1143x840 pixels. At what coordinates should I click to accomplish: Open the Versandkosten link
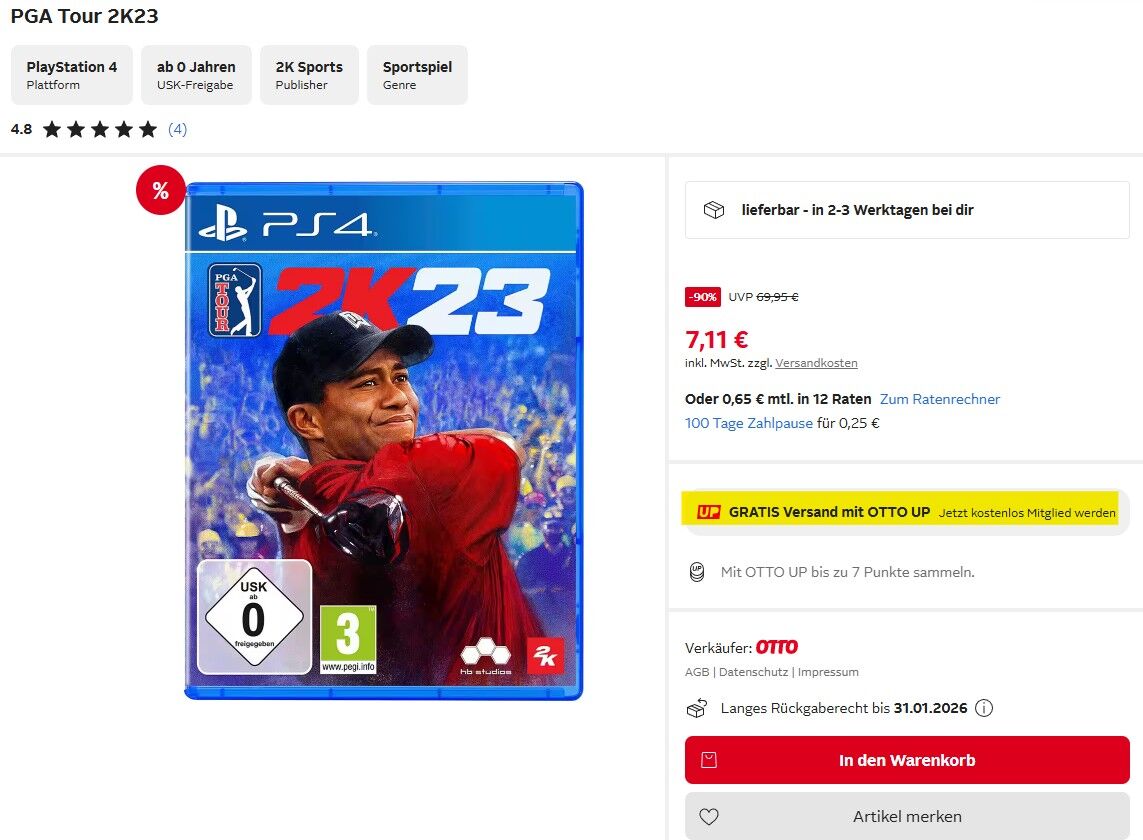coord(816,363)
